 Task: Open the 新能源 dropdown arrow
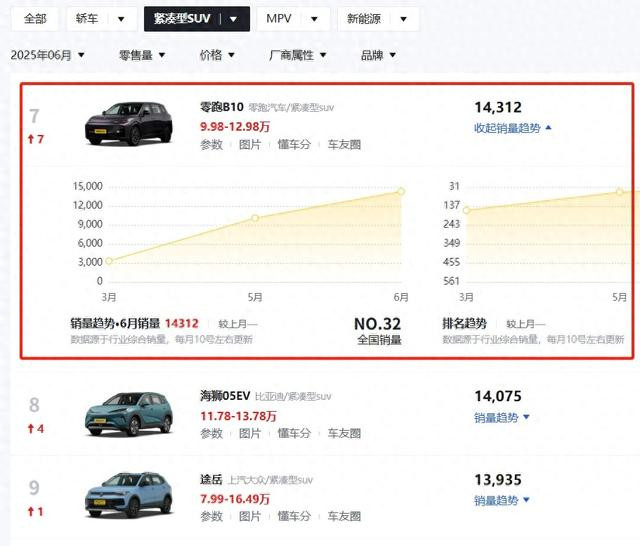[403, 19]
